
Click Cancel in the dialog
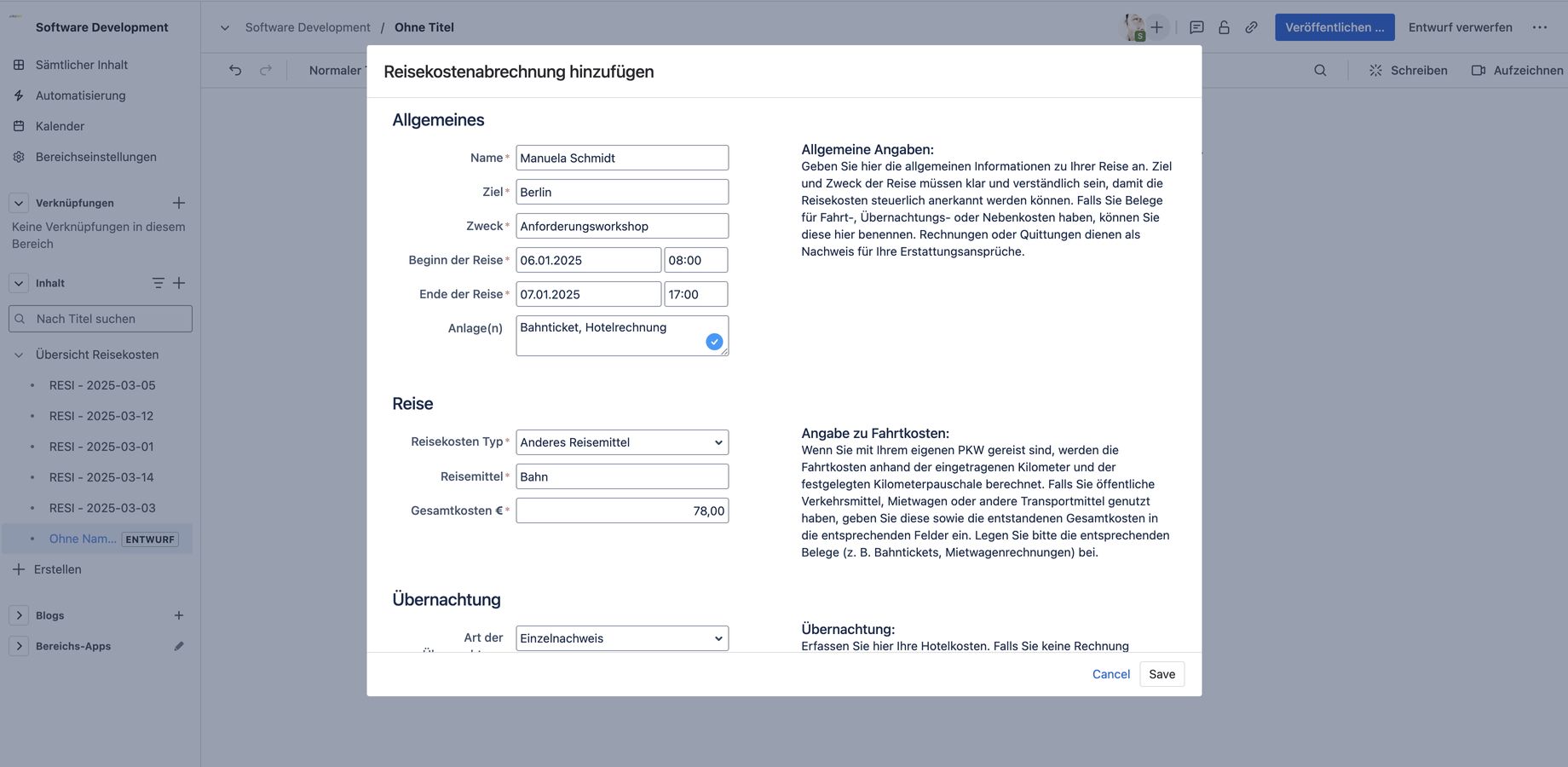coord(1111,674)
